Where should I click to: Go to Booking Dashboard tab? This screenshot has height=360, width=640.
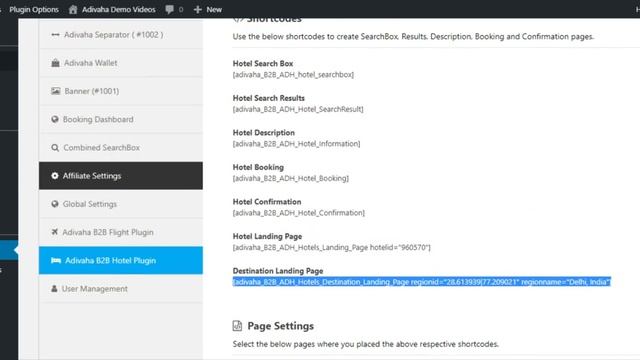tap(121, 119)
